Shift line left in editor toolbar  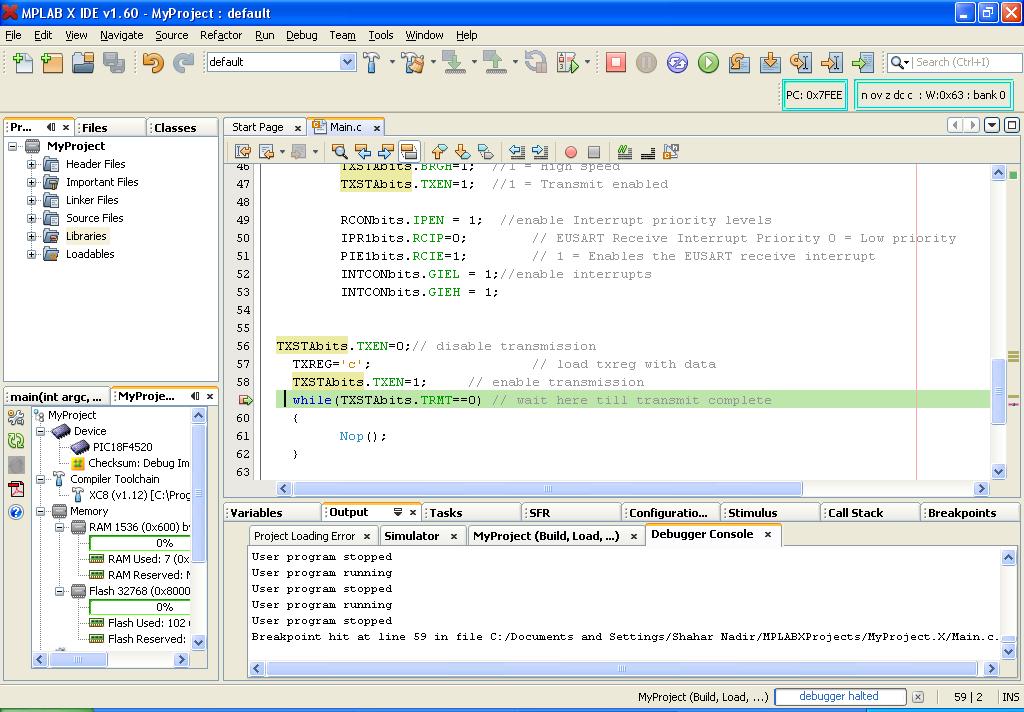(x=517, y=152)
